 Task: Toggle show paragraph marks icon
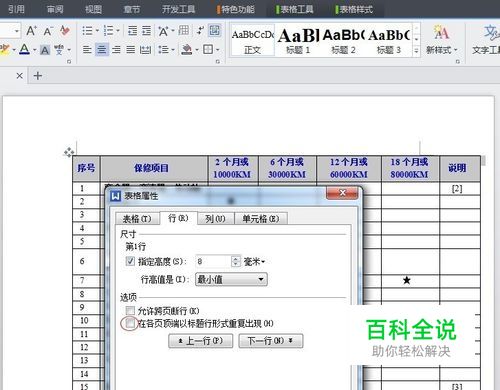(x=200, y=31)
